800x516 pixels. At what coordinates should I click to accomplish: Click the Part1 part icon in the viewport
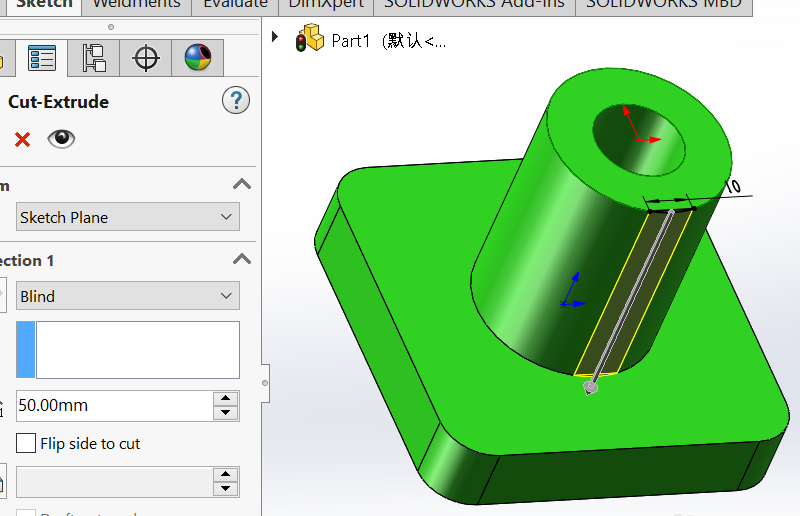coord(310,38)
